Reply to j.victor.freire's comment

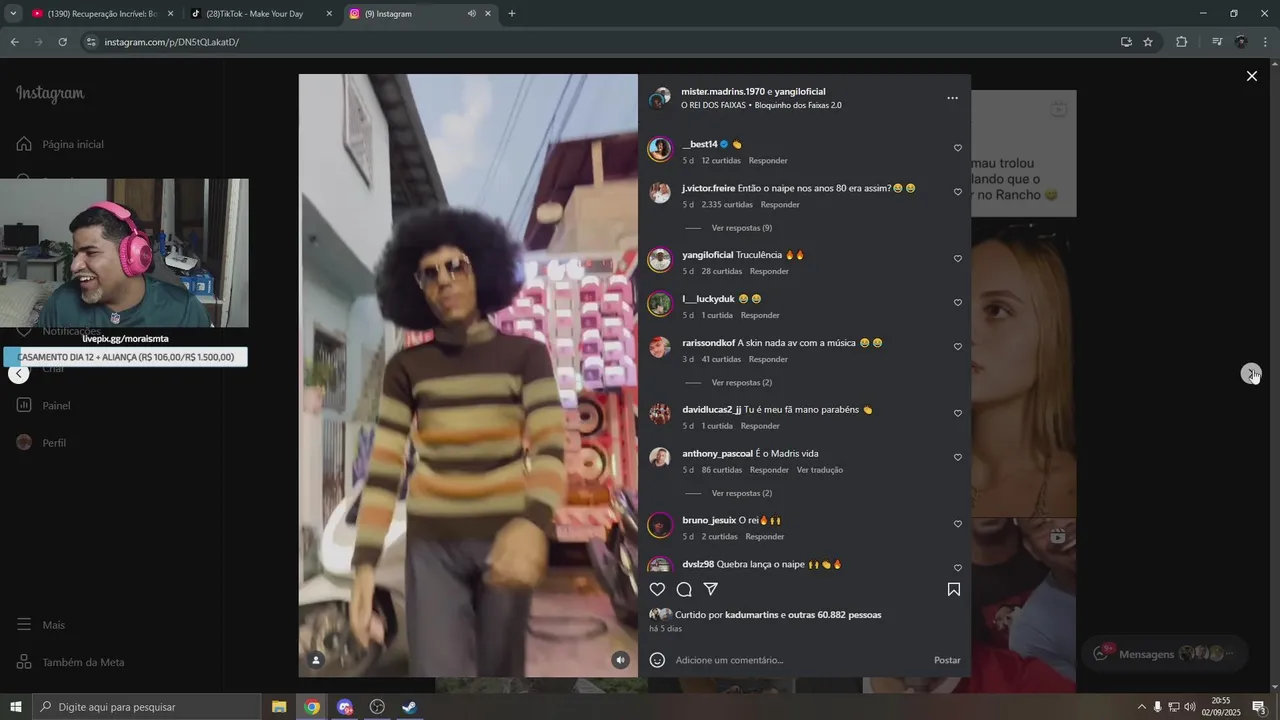(x=780, y=205)
